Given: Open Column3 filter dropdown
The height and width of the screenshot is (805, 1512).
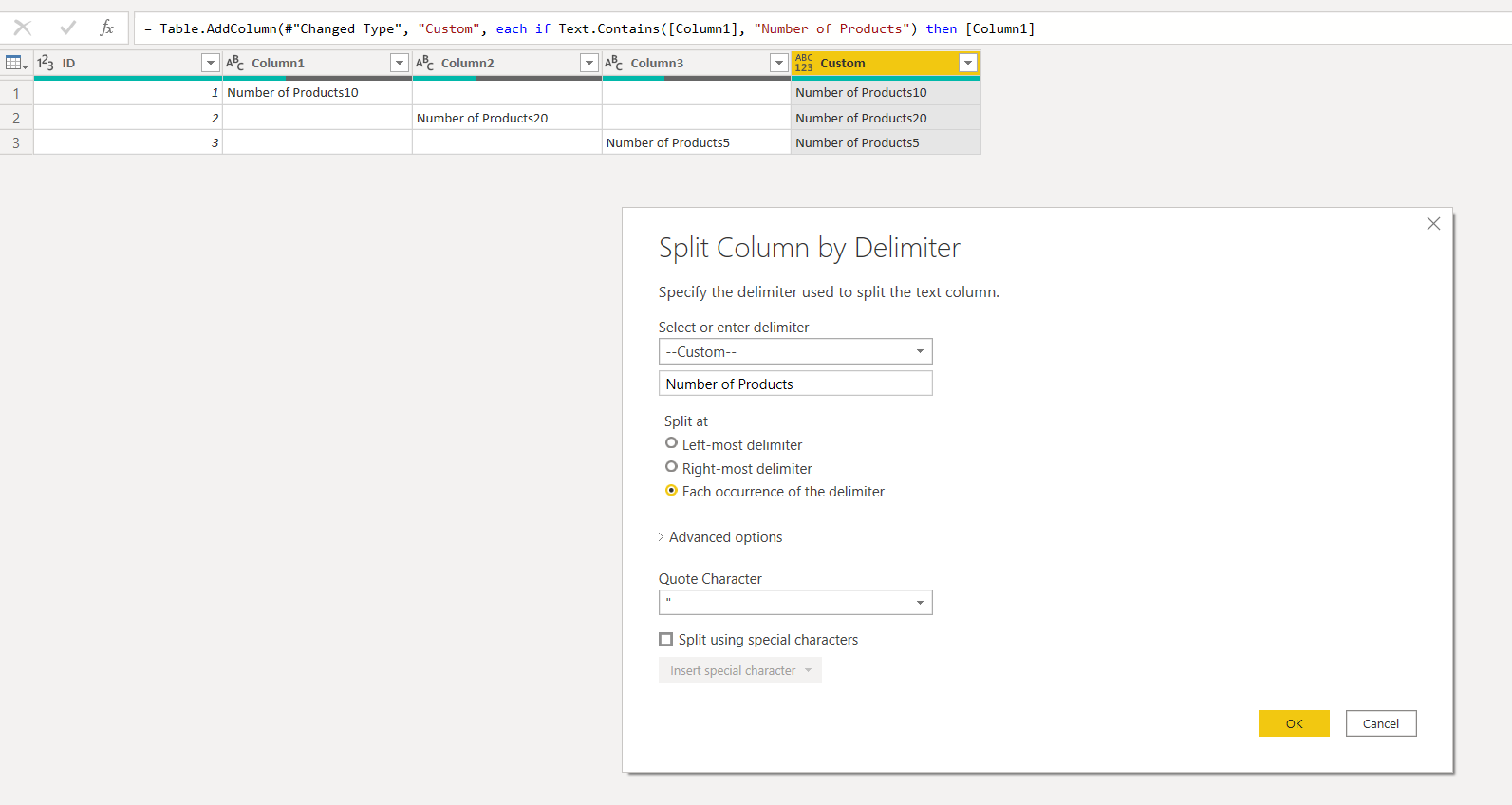Looking at the screenshot, I should (779, 63).
